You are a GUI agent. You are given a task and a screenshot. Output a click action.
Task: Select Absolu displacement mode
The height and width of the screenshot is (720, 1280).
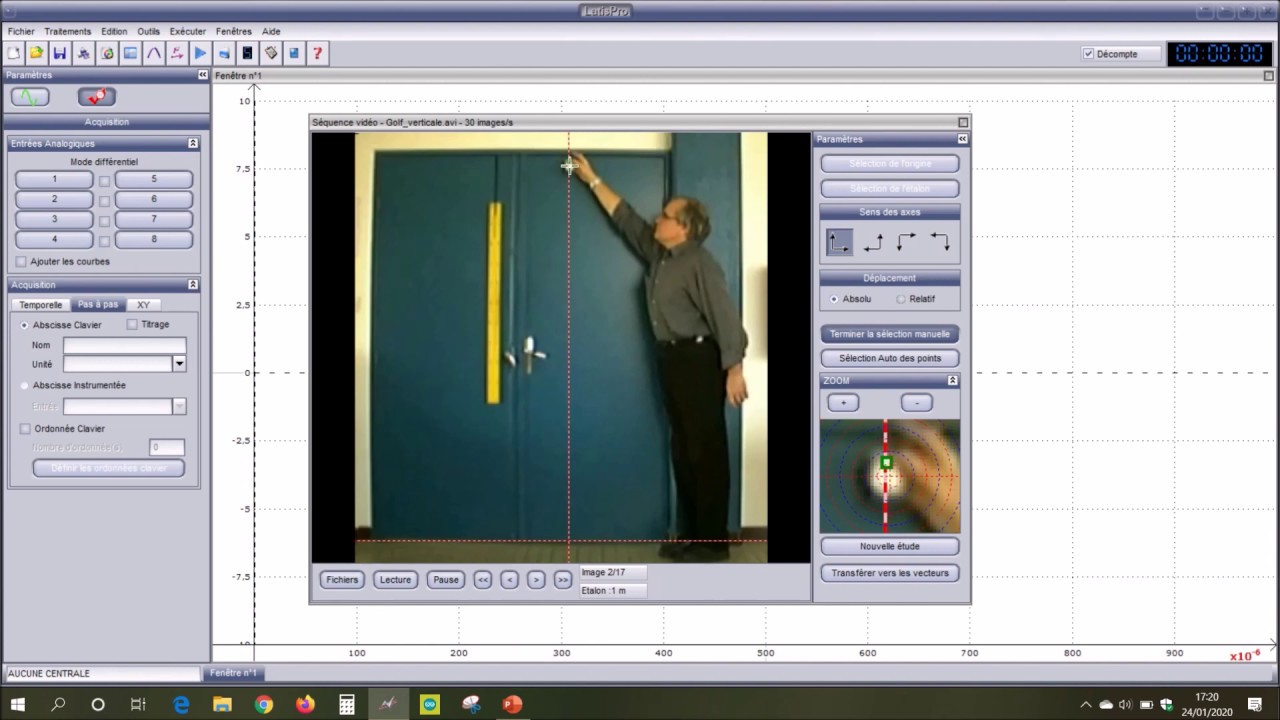pyautogui.click(x=835, y=299)
